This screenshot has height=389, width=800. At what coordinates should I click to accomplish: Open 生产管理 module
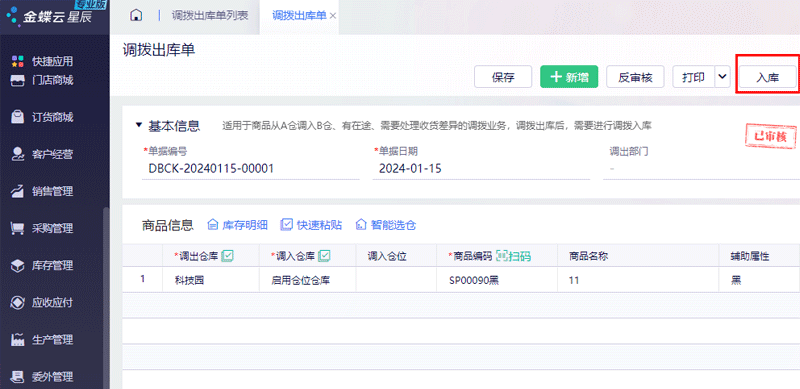[42, 339]
